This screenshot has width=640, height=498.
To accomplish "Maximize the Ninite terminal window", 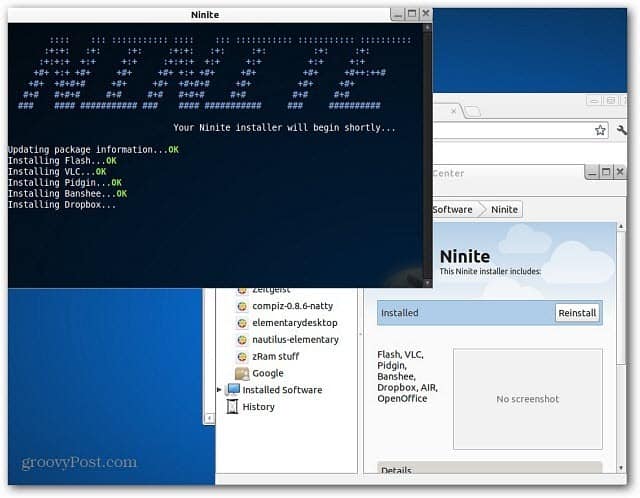I will point(412,14).
